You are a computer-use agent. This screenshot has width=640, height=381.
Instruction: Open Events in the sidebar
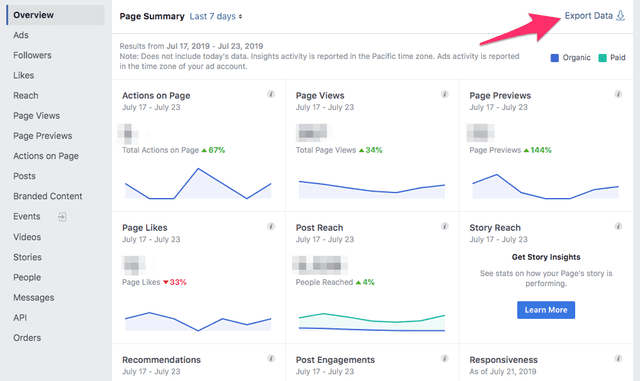27,216
